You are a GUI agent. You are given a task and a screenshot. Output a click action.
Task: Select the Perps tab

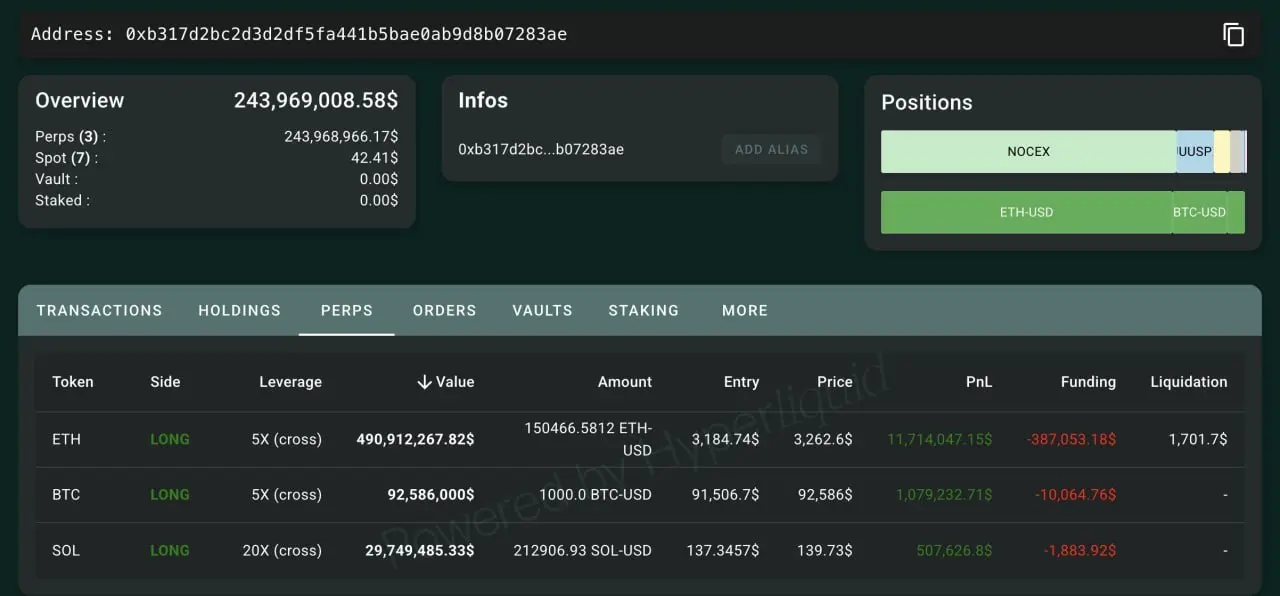click(346, 310)
